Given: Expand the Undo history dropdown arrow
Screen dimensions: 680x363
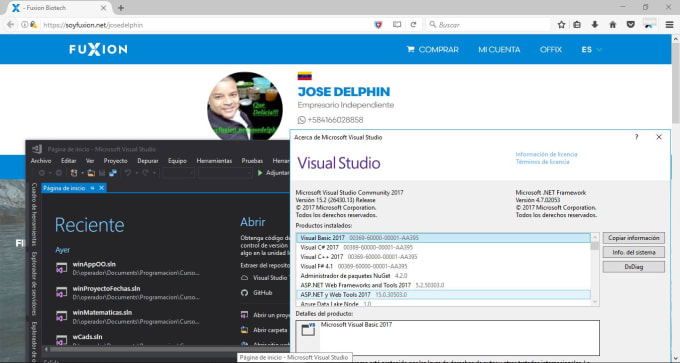Looking at the screenshot, I should click(x=136, y=173).
